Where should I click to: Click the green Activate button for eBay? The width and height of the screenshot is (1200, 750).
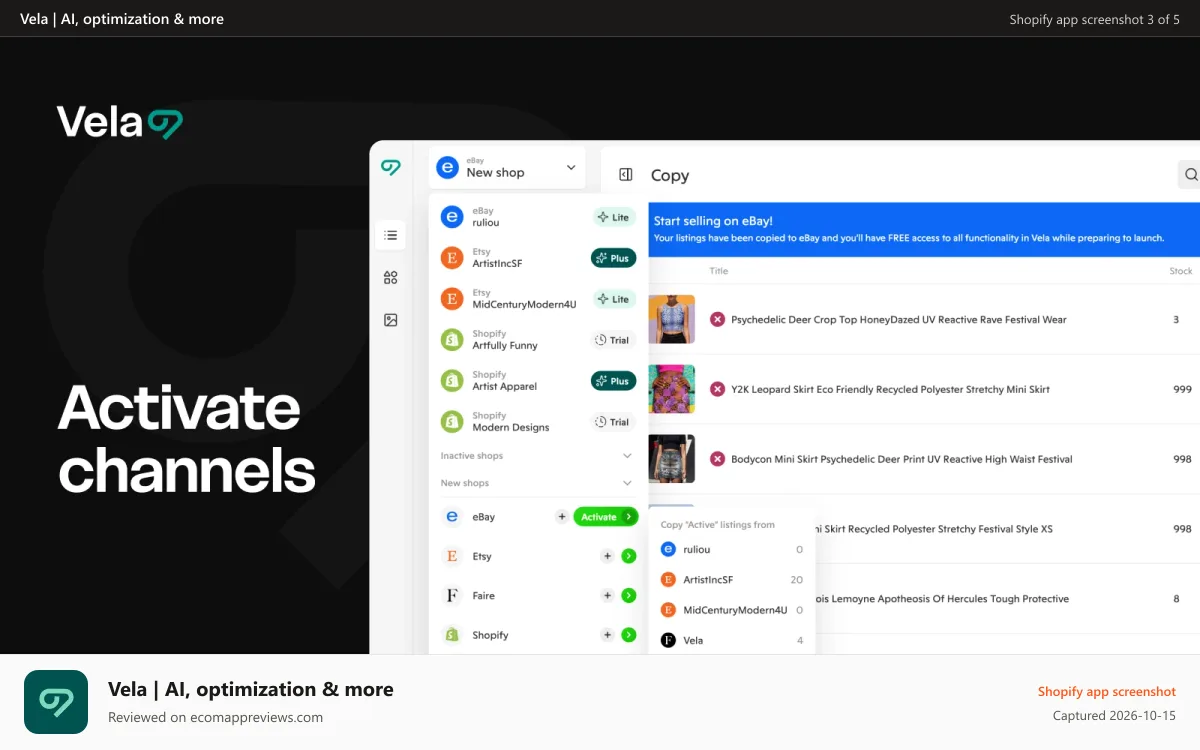[606, 517]
